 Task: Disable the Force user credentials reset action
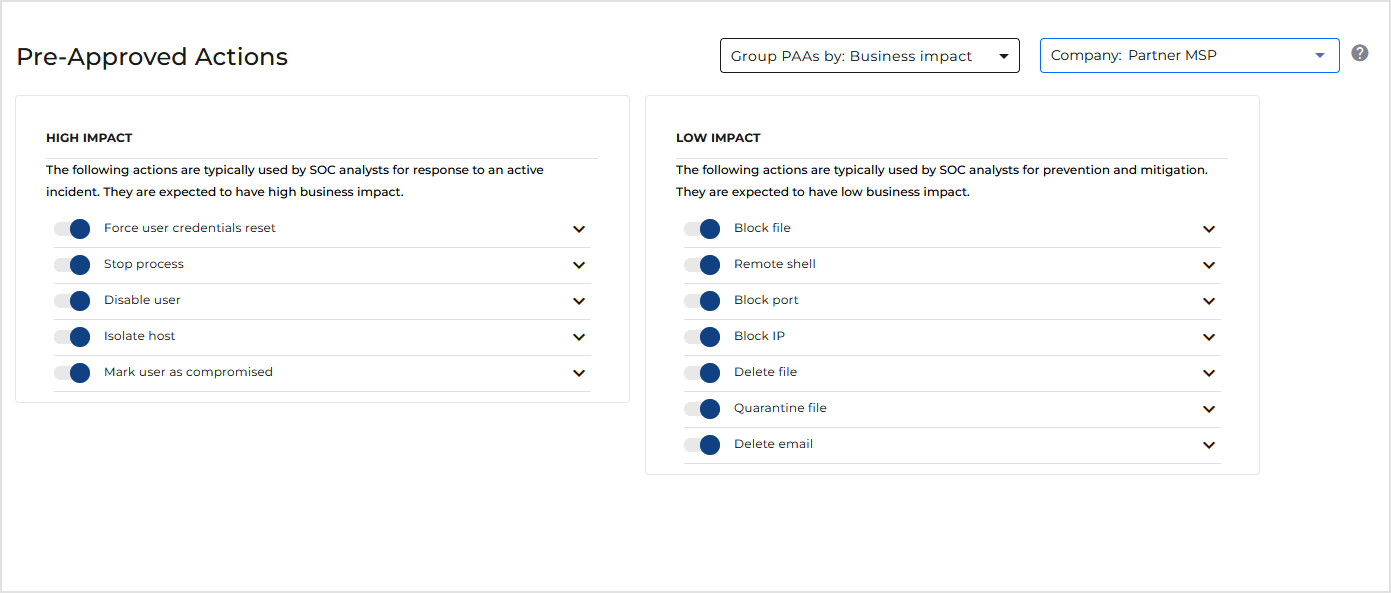click(72, 229)
